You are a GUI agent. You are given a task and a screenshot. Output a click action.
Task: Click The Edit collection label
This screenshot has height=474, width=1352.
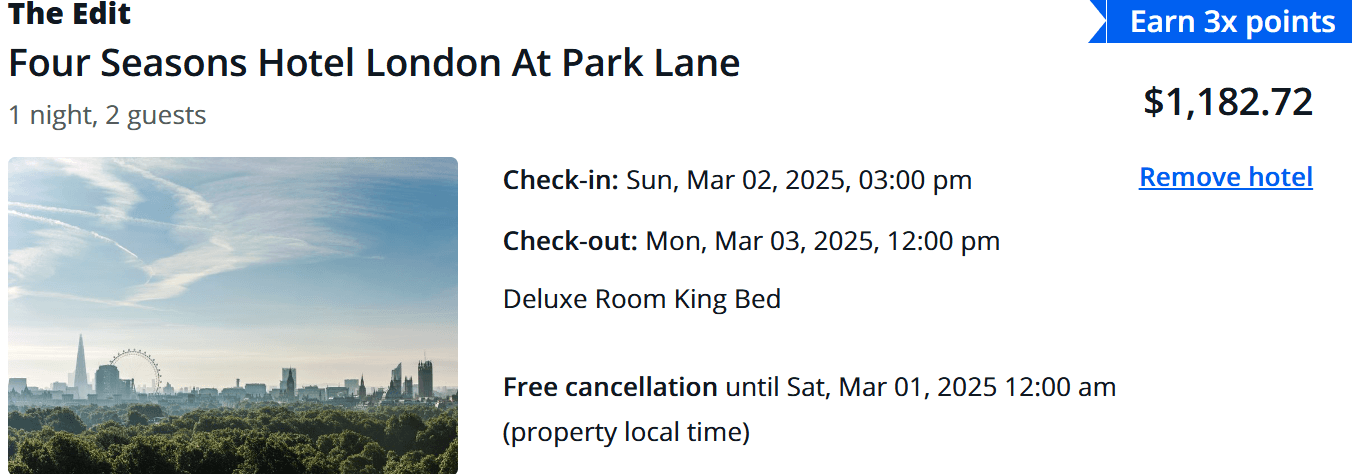coord(69,14)
